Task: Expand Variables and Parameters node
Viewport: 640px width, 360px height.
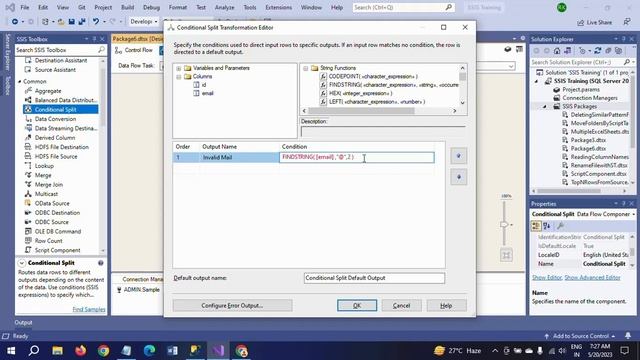Action: coord(178,68)
